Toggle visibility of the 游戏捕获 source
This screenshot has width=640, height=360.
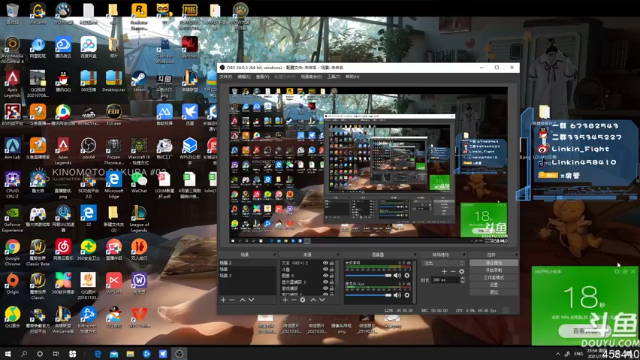click(325, 288)
